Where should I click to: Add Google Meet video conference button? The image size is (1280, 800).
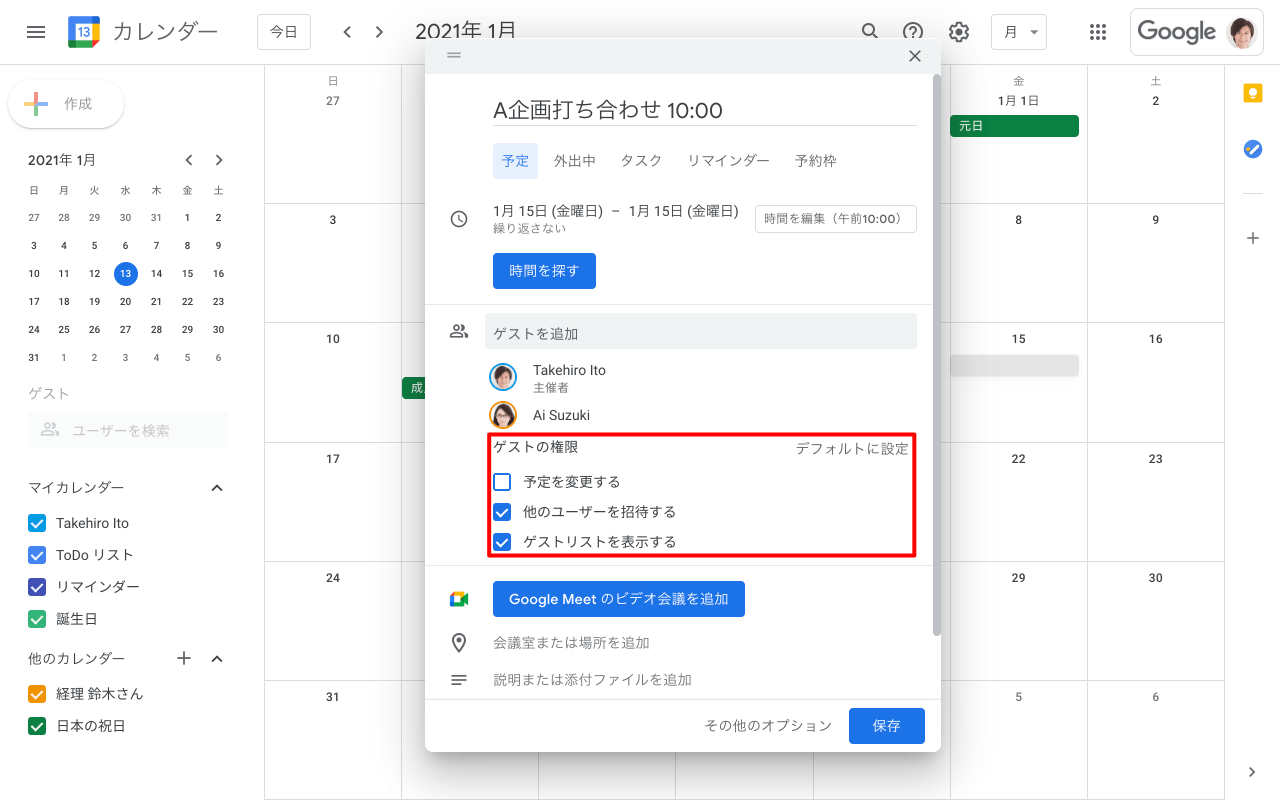(x=619, y=599)
